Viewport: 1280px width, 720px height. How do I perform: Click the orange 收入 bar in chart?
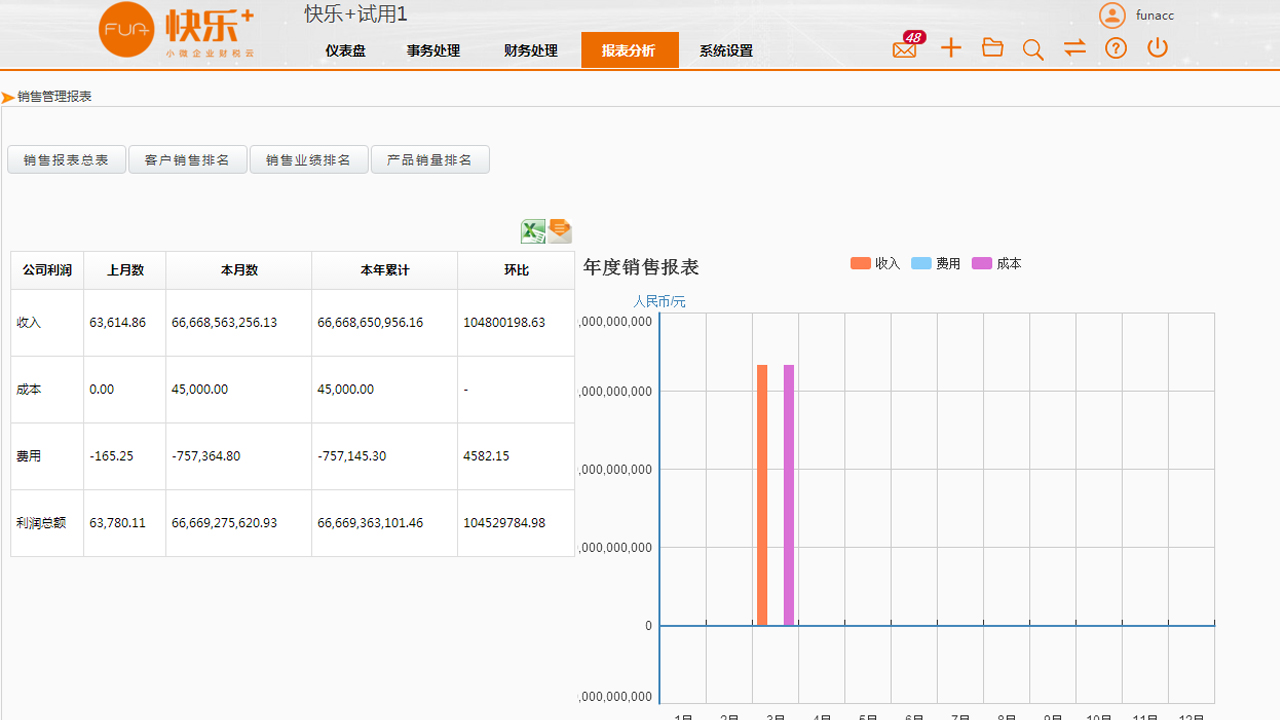762,495
